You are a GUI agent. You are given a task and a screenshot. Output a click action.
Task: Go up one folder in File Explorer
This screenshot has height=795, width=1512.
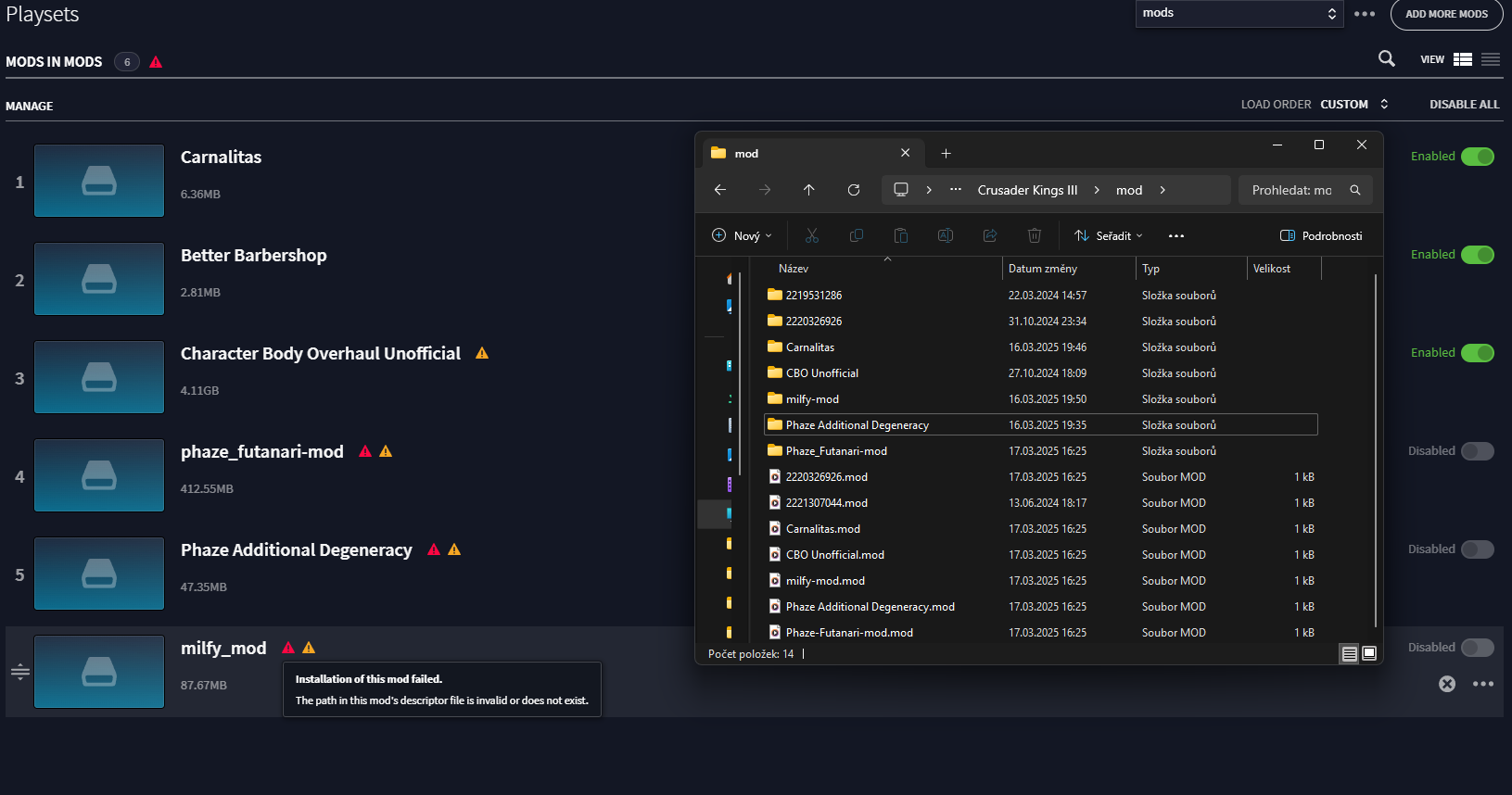[808, 190]
